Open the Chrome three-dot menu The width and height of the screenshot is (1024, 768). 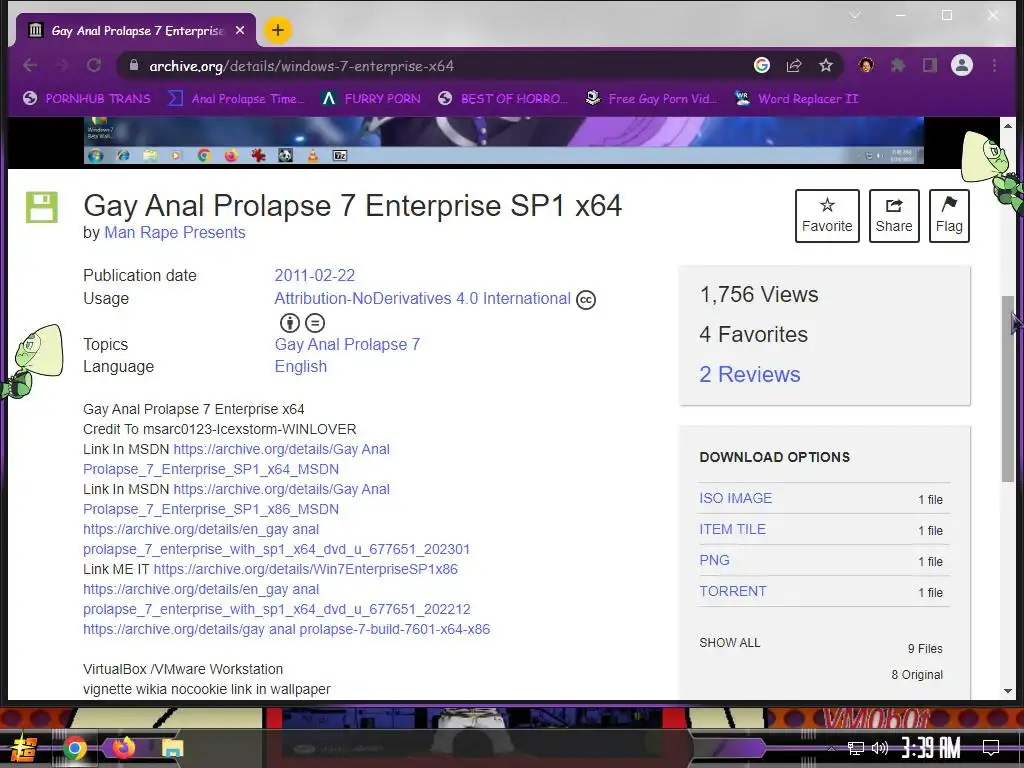coord(994,65)
